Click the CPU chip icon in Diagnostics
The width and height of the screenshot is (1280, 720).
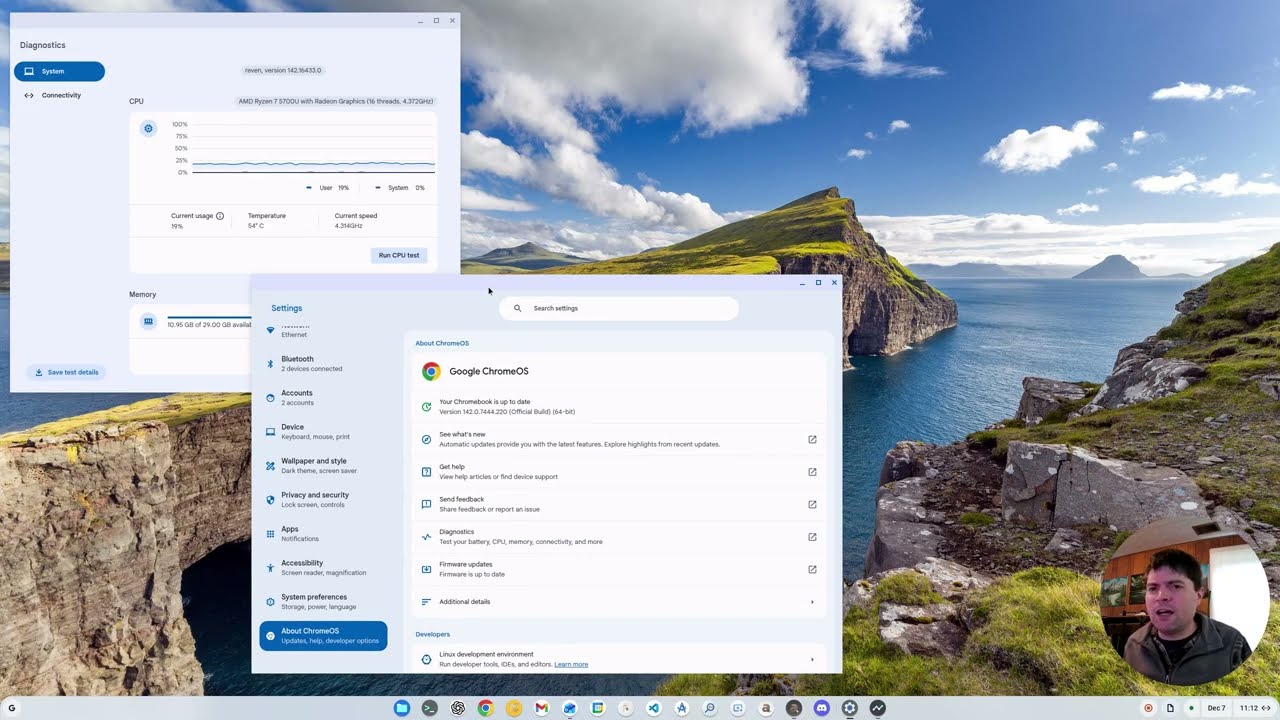[x=148, y=128]
